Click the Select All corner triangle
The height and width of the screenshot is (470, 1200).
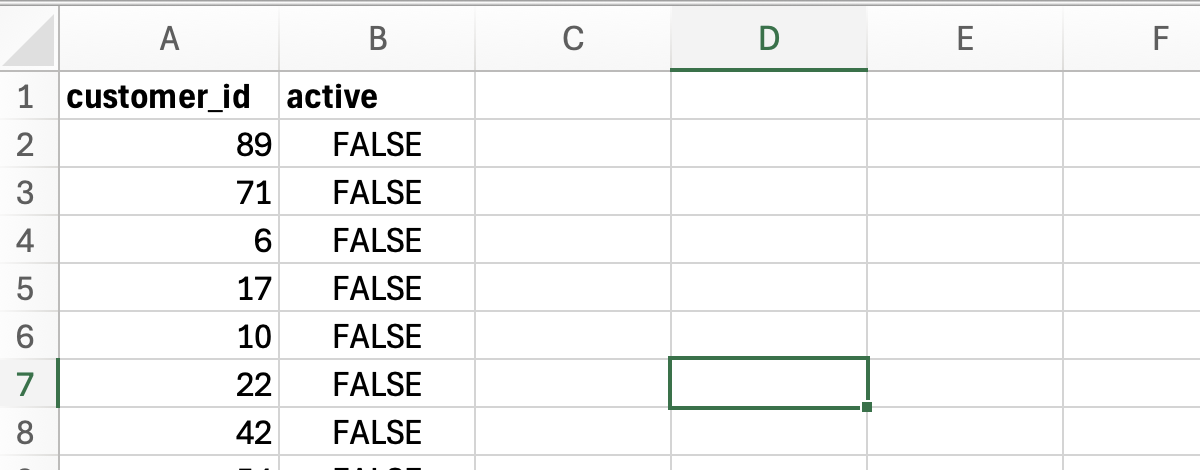[30, 40]
